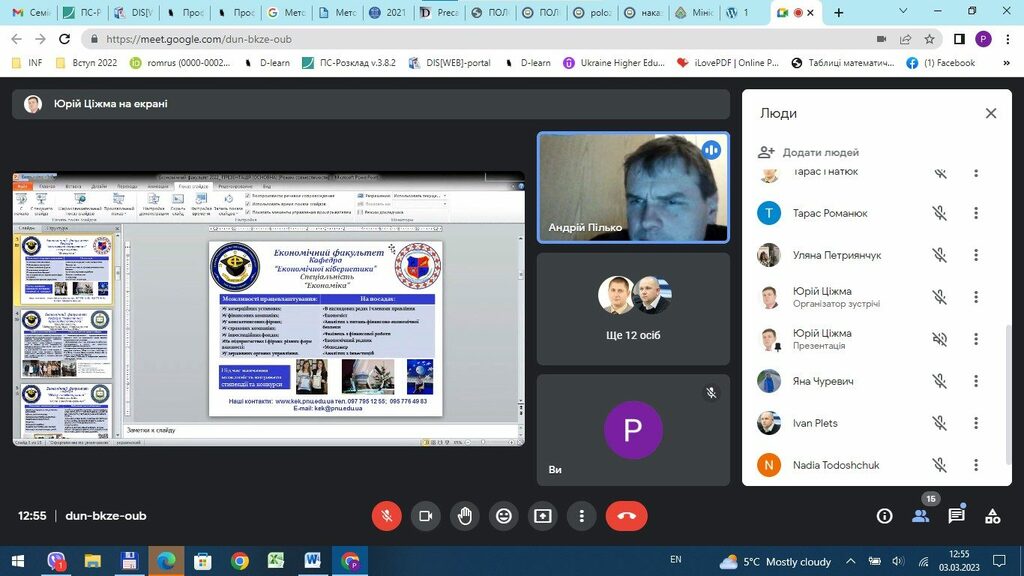Open the Activities icon
This screenshot has height=576, width=1024.
(x=992, y=516)
